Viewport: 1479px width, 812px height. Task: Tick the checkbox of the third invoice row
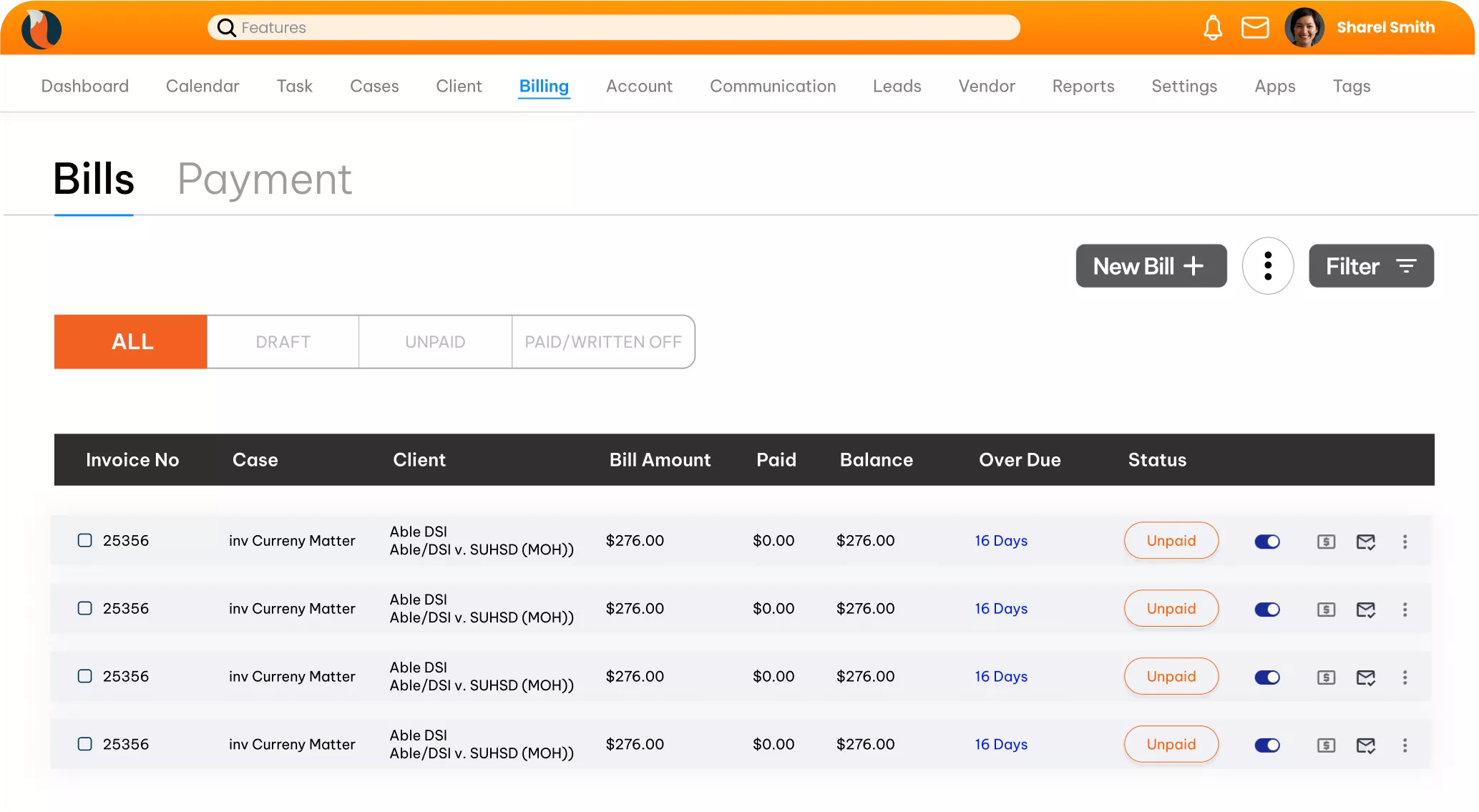tap(84, 676)
